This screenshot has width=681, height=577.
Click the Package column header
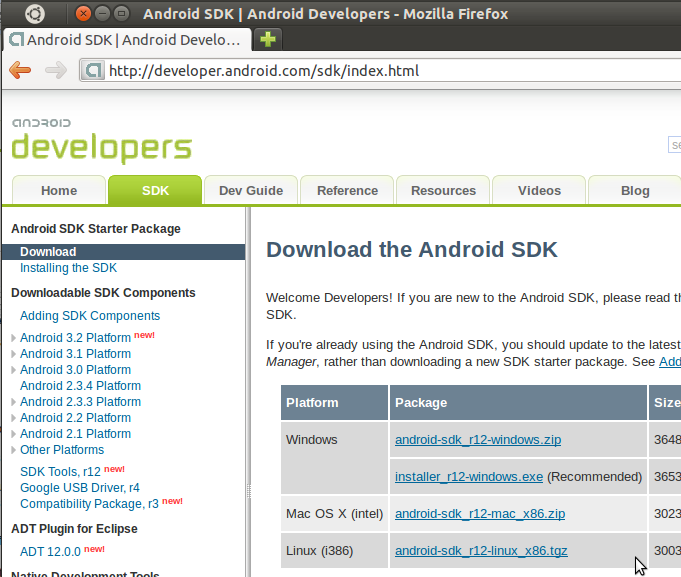[518, 402]
